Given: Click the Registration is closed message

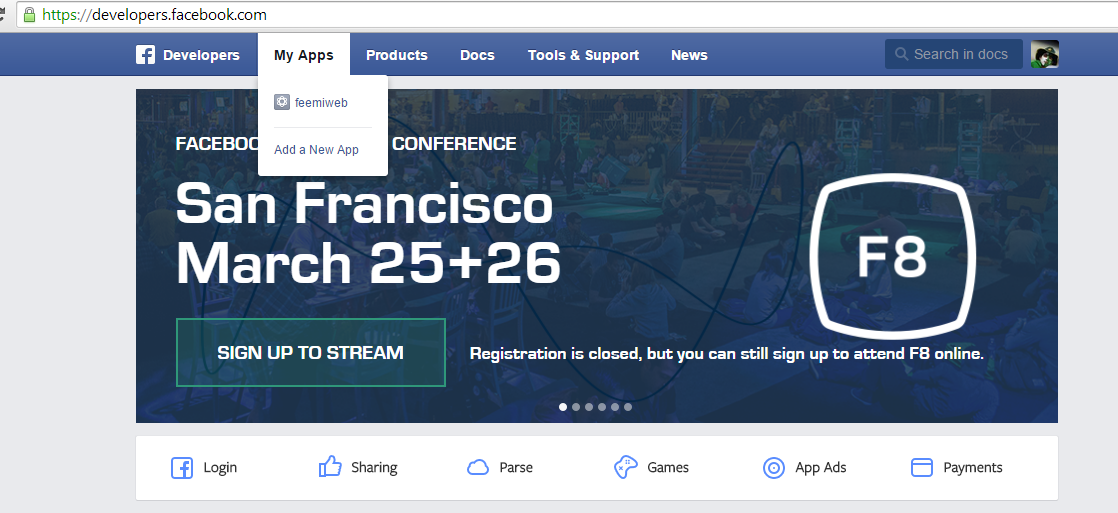Looking at the screenshot, I should (x=727, y=353).
